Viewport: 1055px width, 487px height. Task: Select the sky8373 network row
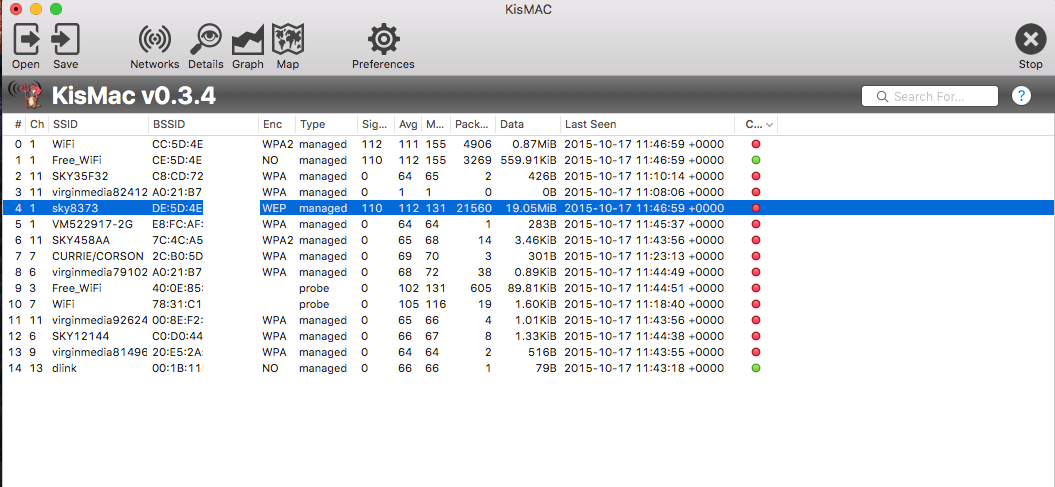528,209
